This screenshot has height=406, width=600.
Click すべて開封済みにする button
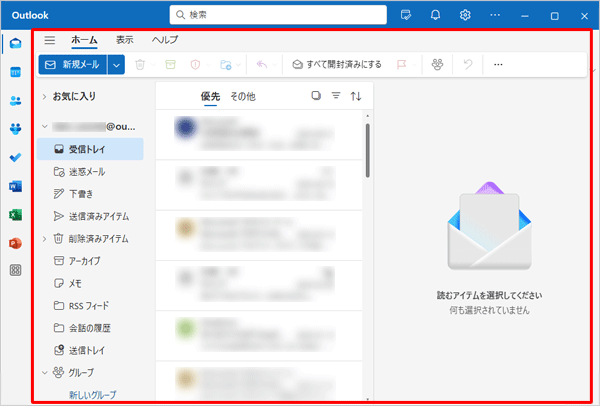click(x=337, y=64)
